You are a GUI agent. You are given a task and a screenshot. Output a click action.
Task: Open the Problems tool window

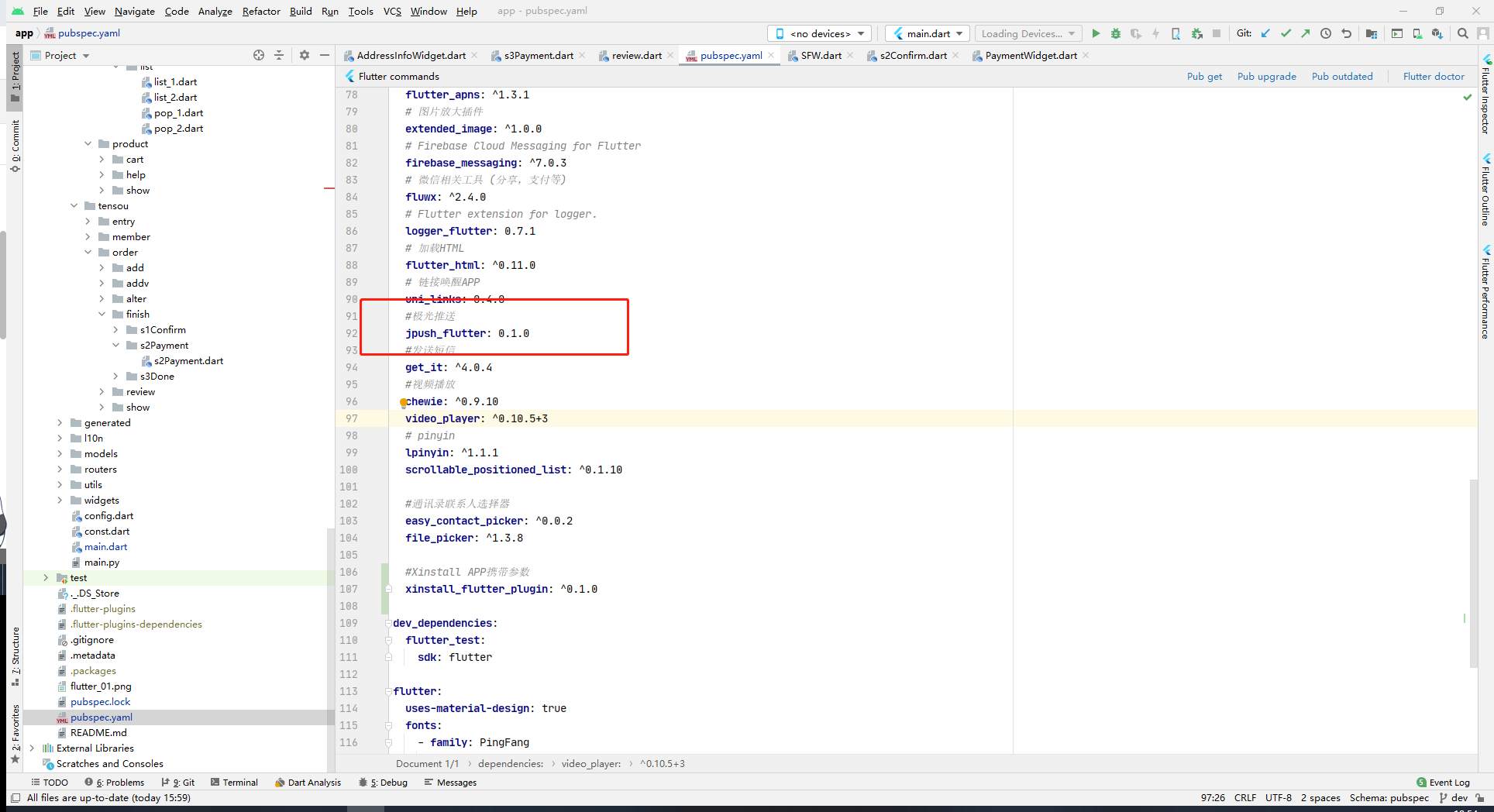coord(115,783)
